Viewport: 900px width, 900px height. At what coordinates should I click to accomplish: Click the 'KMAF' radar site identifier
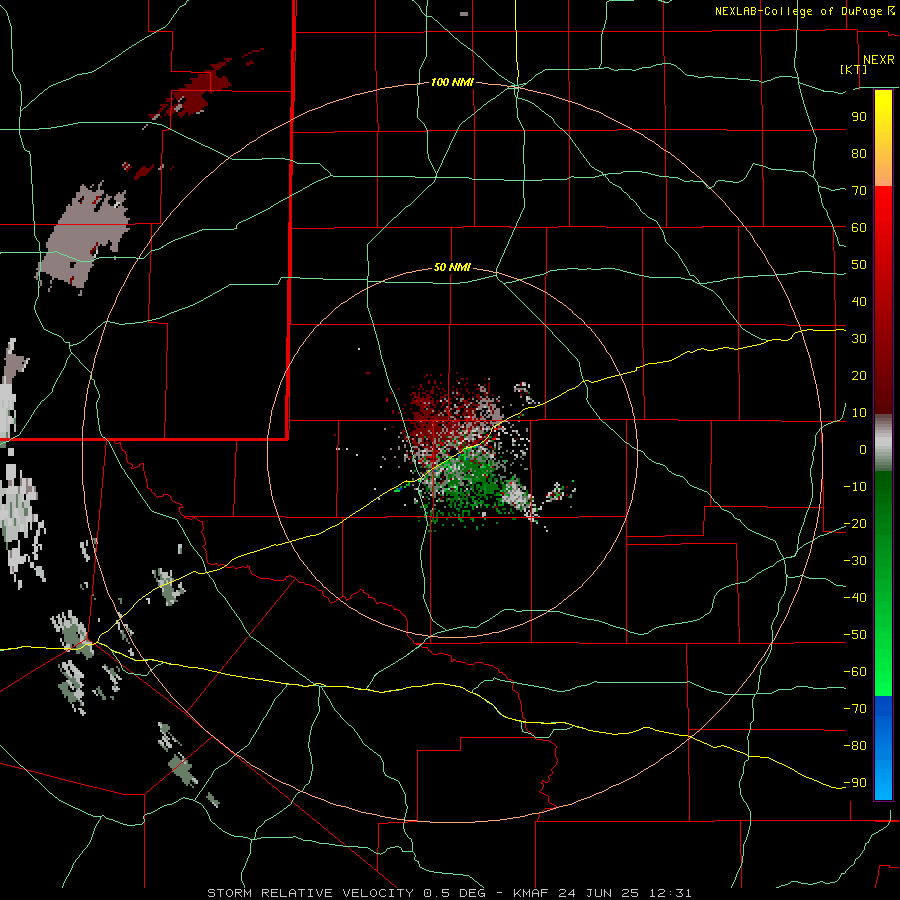(x=530, y=893)
